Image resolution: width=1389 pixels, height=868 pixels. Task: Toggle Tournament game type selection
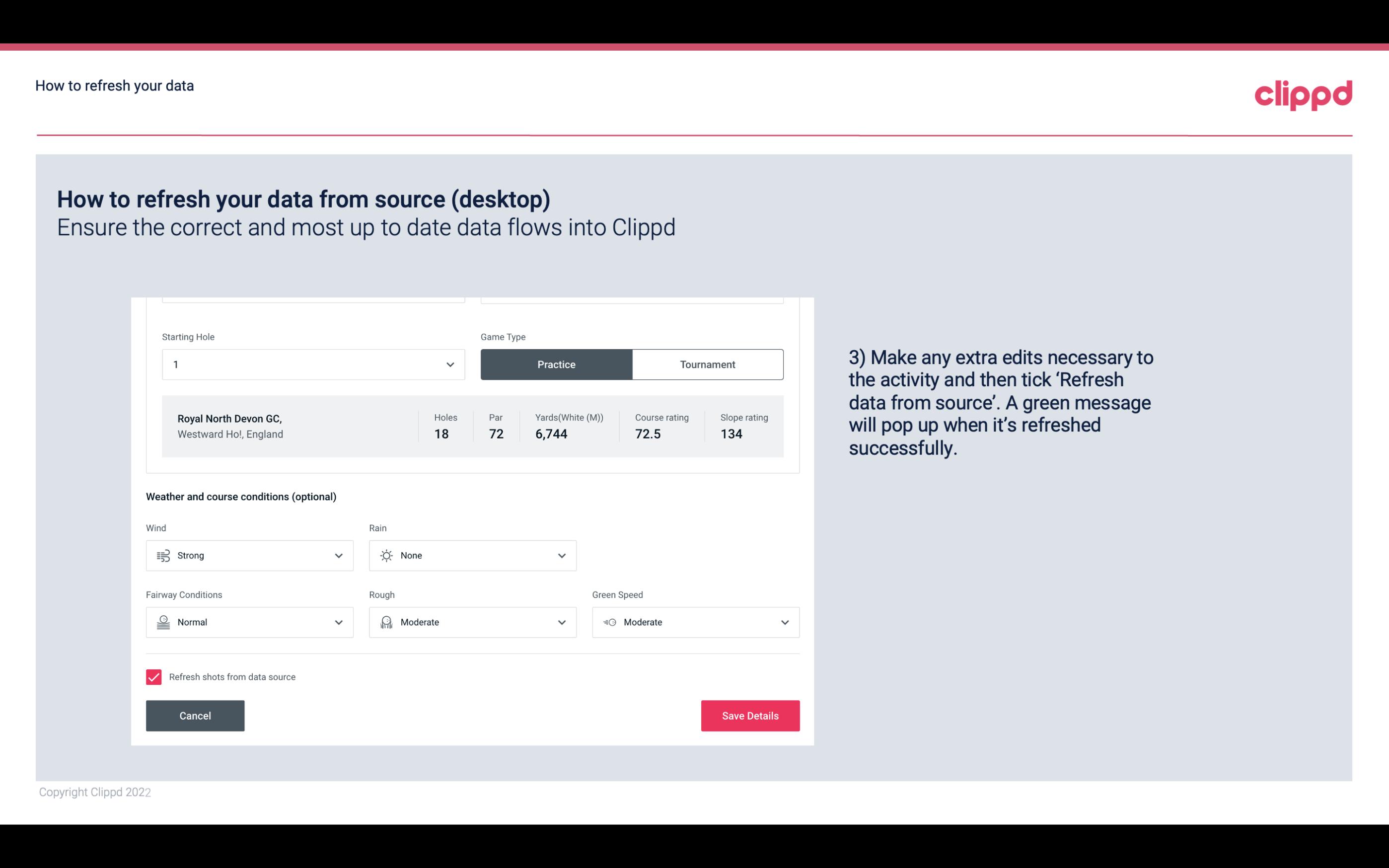(707, 364)
